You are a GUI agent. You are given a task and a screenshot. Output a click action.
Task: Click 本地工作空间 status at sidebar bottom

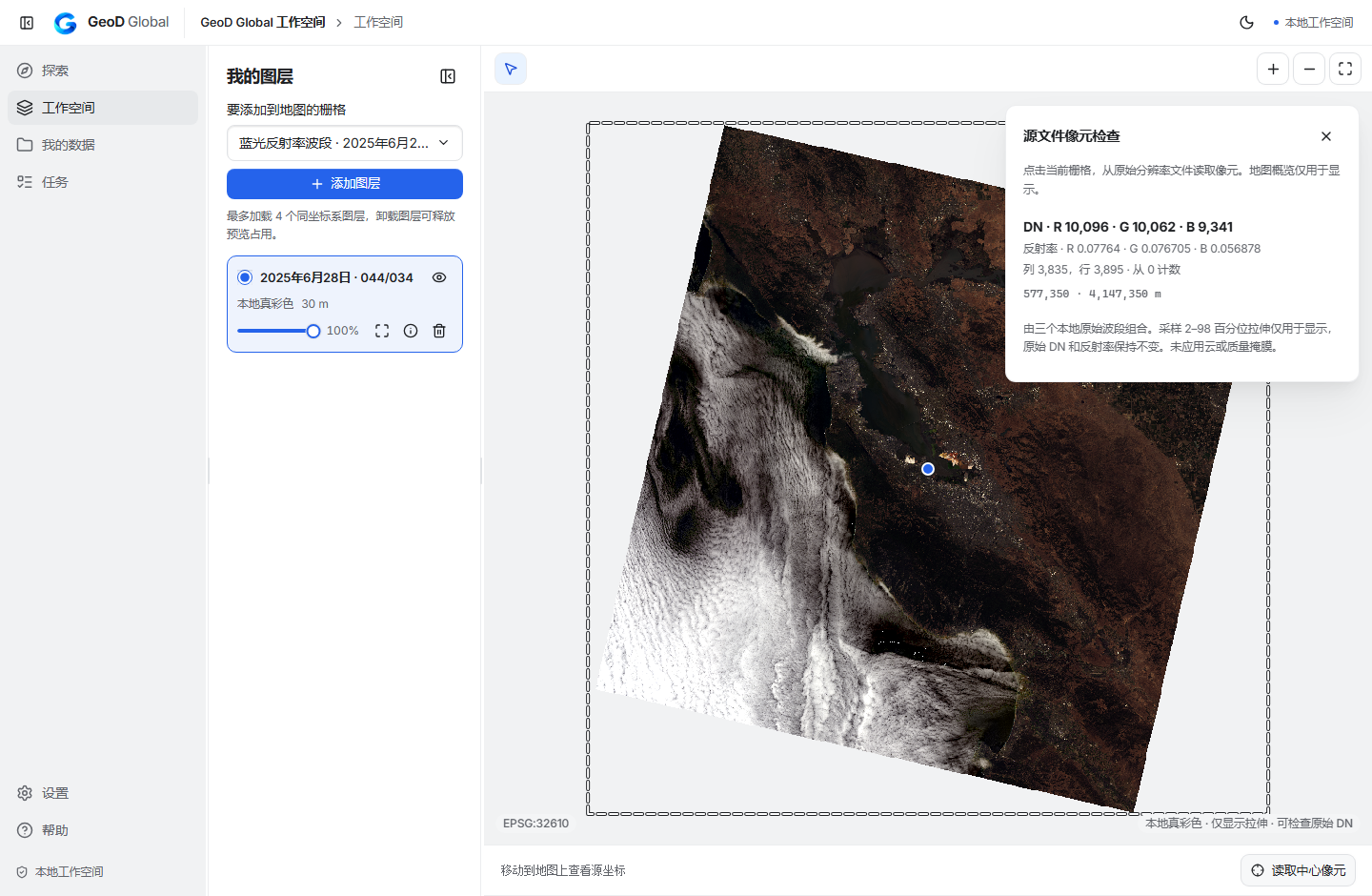click(60, 872)
